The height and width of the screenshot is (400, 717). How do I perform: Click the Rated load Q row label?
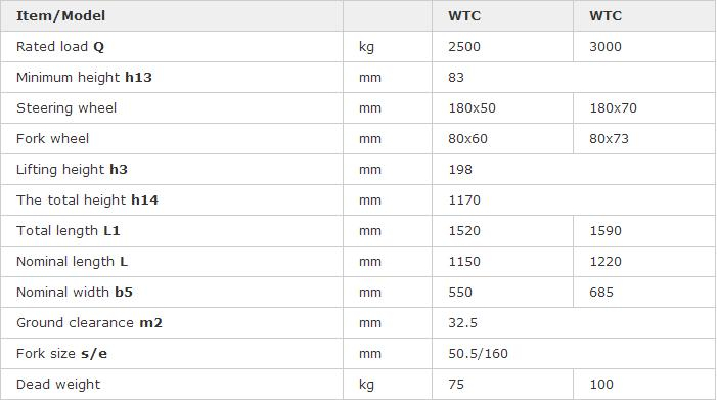tap(60, 47)
